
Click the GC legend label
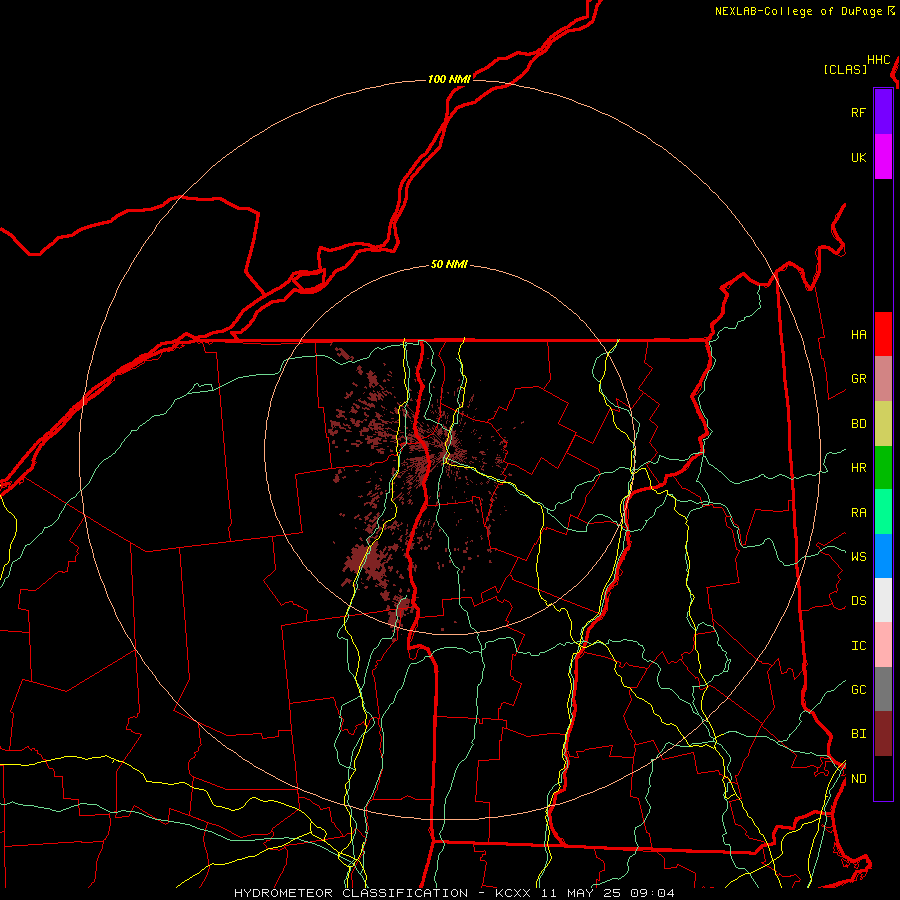click(x=858, y=690)
